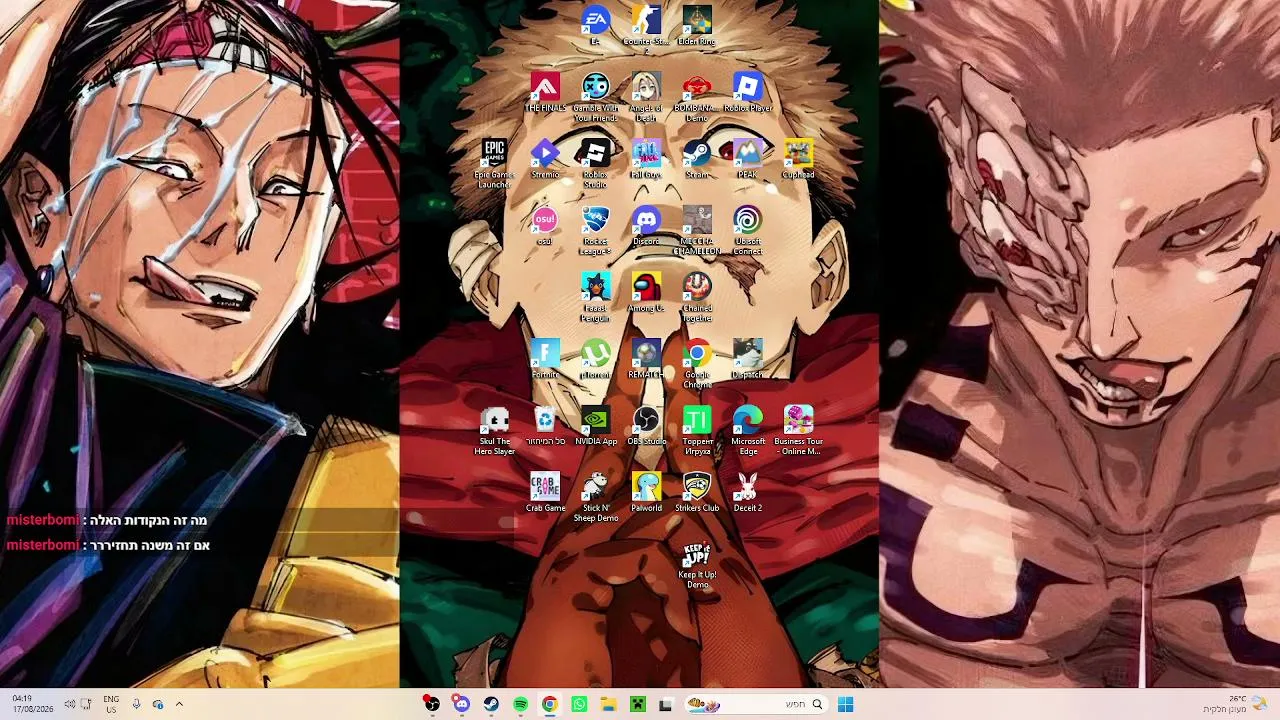Open the 26°C weather widget
This screenshot has height=720, width=1280.
(1235, 704)
